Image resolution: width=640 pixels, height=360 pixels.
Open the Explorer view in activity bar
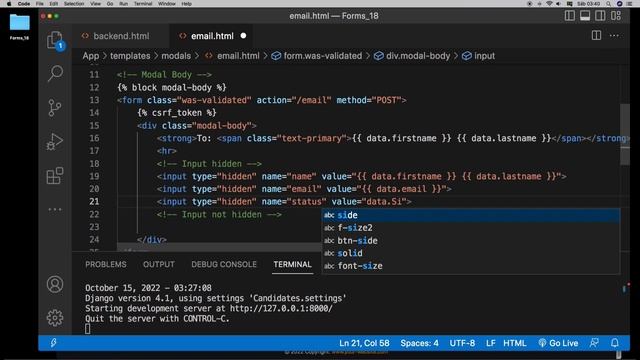pyautogui.click(x=55, y=40)
